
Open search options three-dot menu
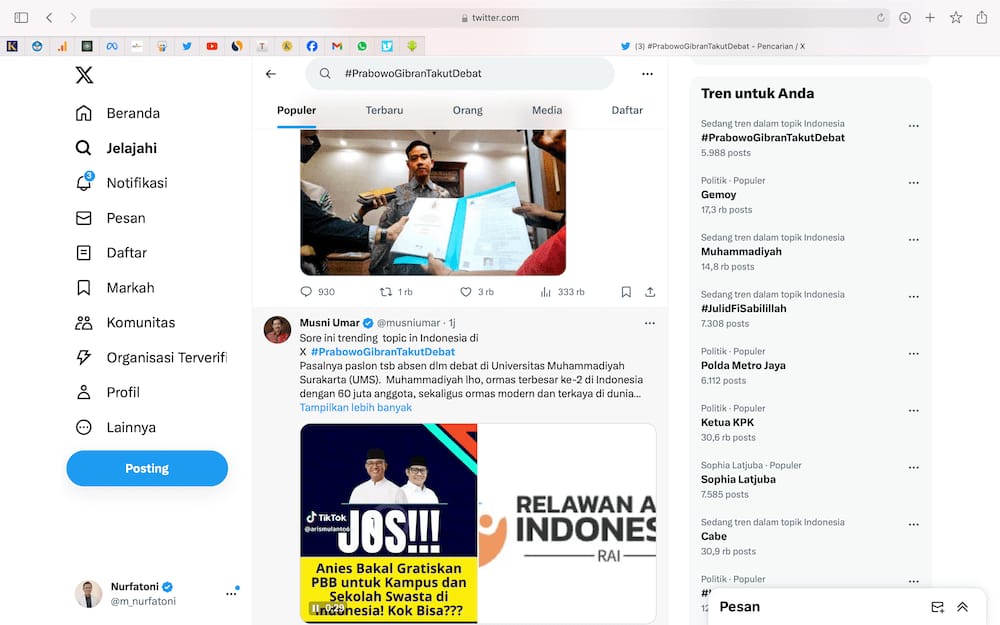[x=647, y=74]
